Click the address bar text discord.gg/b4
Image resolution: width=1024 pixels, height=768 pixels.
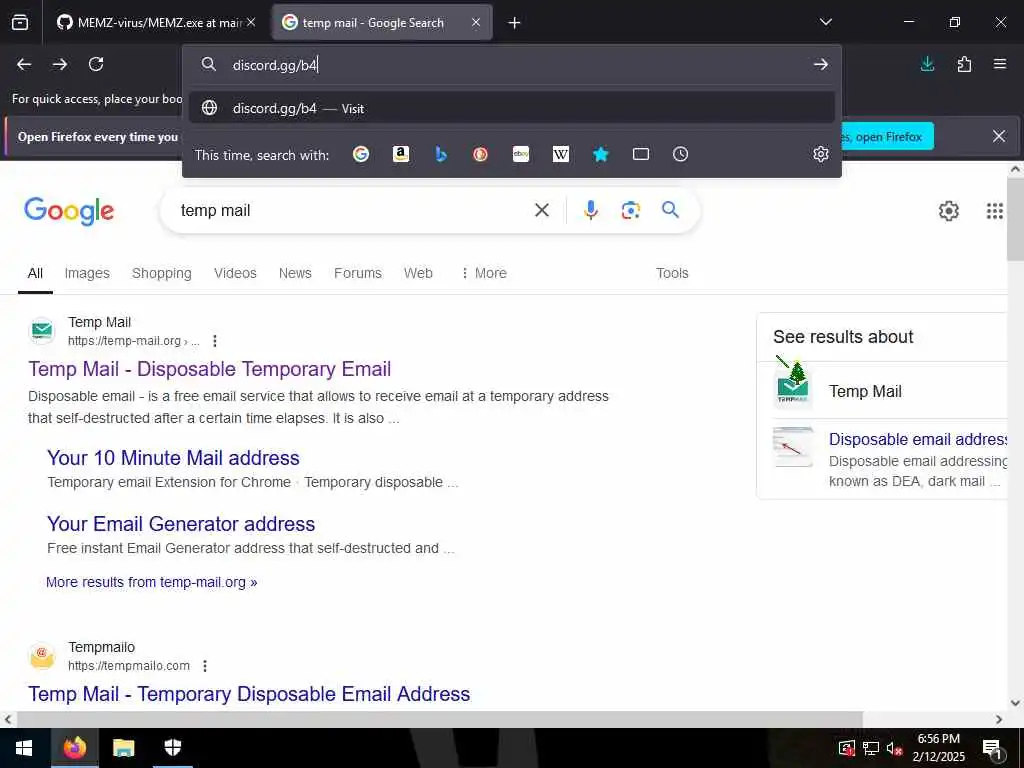tap(275, 65)
